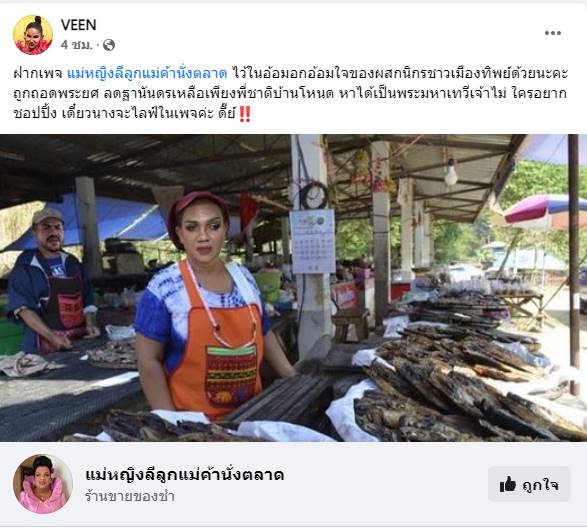Open the three-dots post options menu
The image size is (587, 531).
(x=553, y=33)
